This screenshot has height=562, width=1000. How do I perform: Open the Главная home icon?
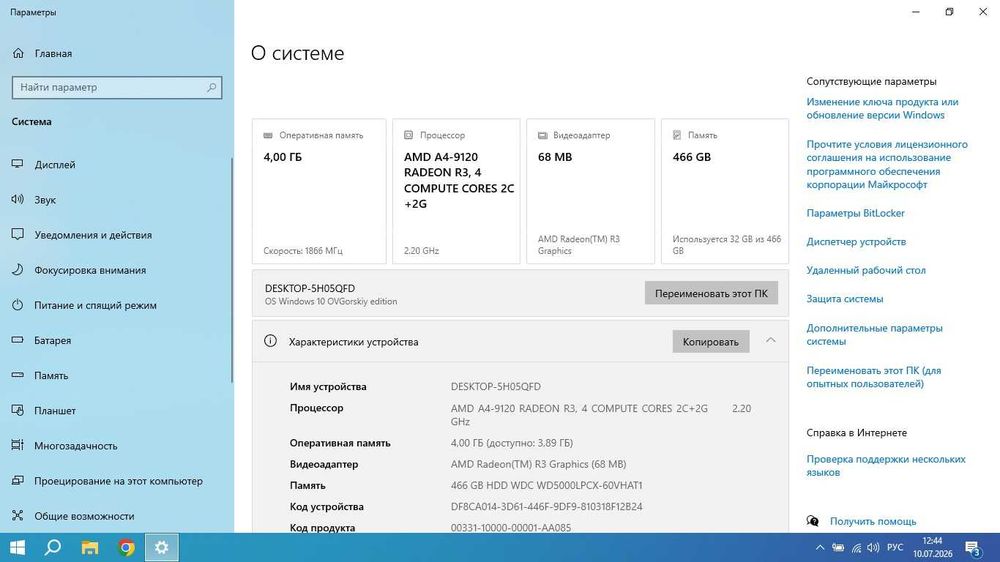(x=18, y=54)
